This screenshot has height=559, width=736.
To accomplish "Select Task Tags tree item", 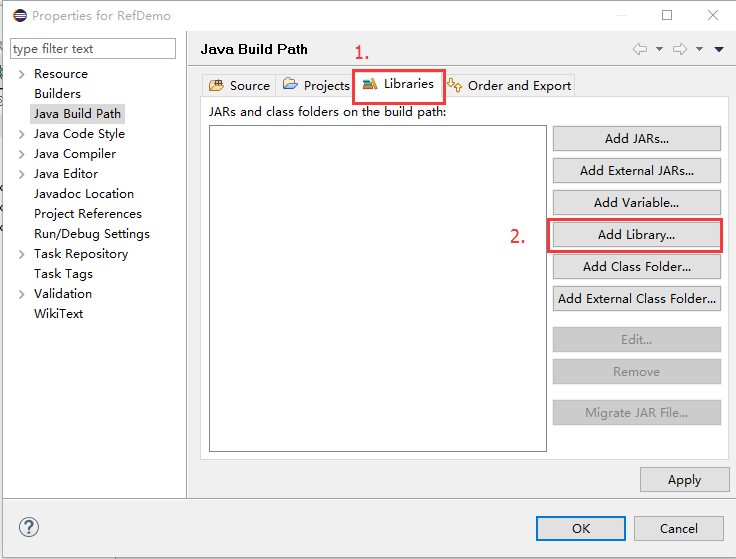I will 63,274.
